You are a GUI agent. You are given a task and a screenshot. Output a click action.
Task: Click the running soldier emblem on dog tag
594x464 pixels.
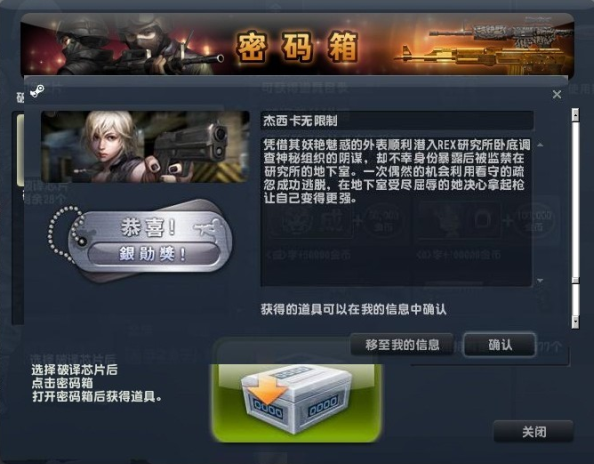pos(208,228)
